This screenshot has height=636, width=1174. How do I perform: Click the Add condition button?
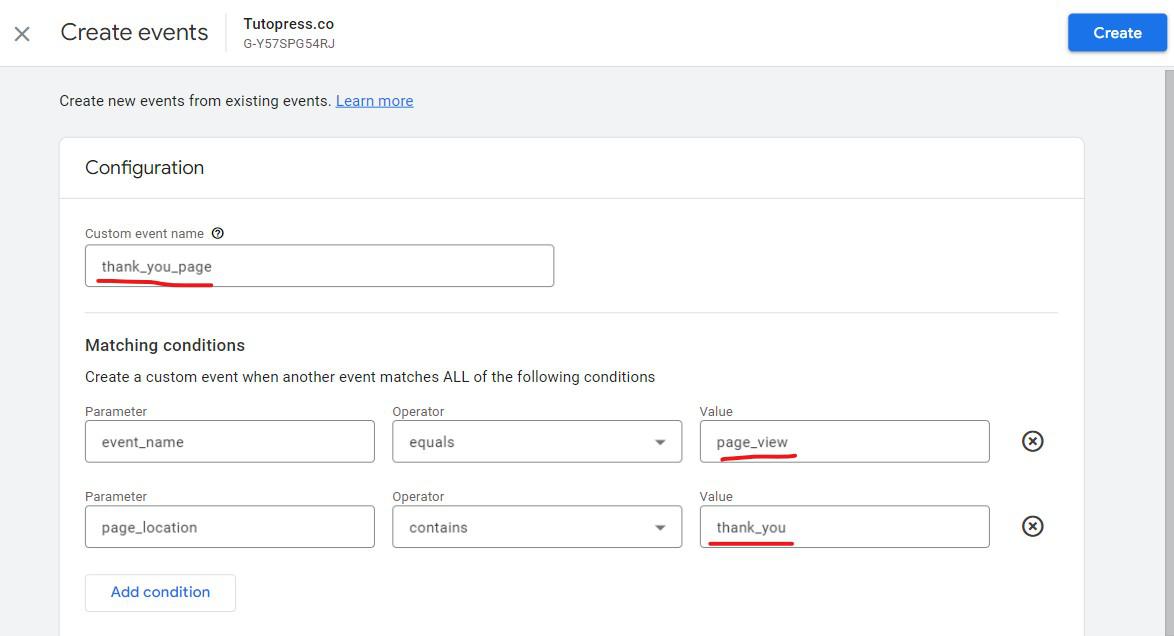[x=159, y=592]
